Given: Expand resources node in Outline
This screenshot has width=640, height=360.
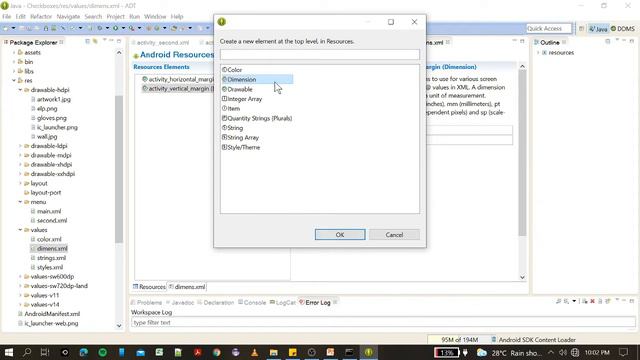Looking at the screenshot, I should 538,53.
